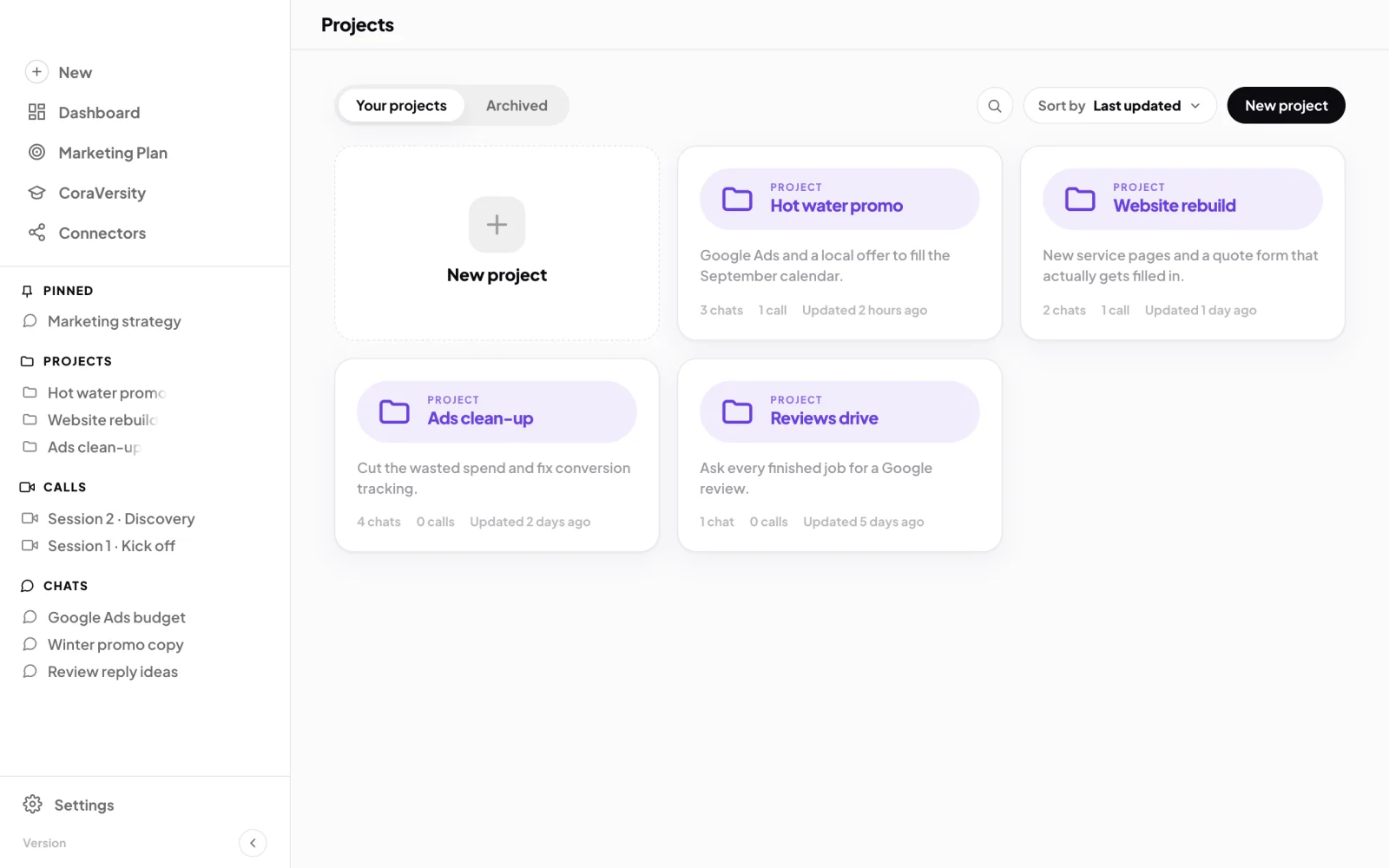Open the Reviews drive project title
The image size is (1389, 868).
[824, 418]
